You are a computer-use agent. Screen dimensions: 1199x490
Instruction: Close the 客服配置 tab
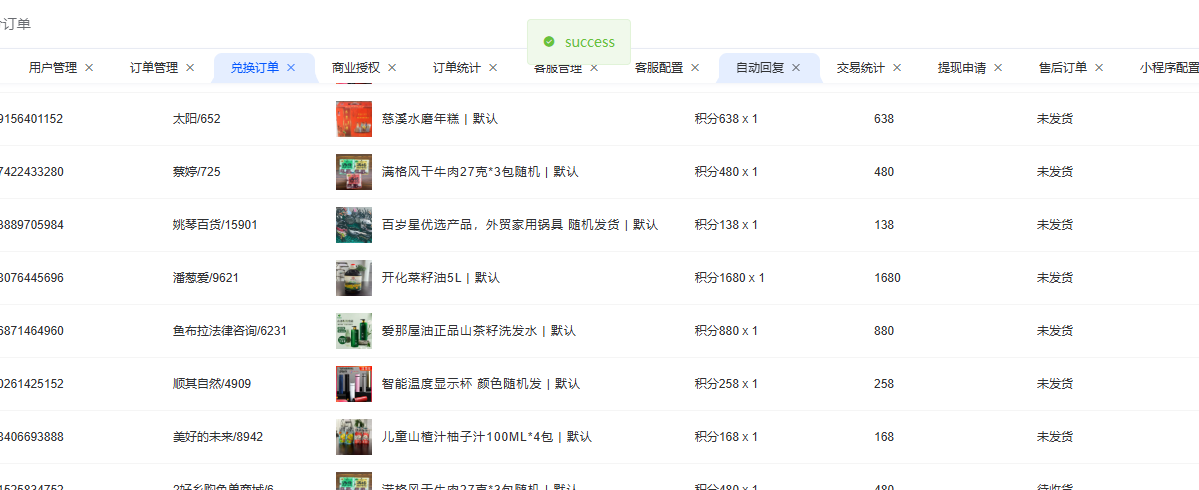point(695,67)
